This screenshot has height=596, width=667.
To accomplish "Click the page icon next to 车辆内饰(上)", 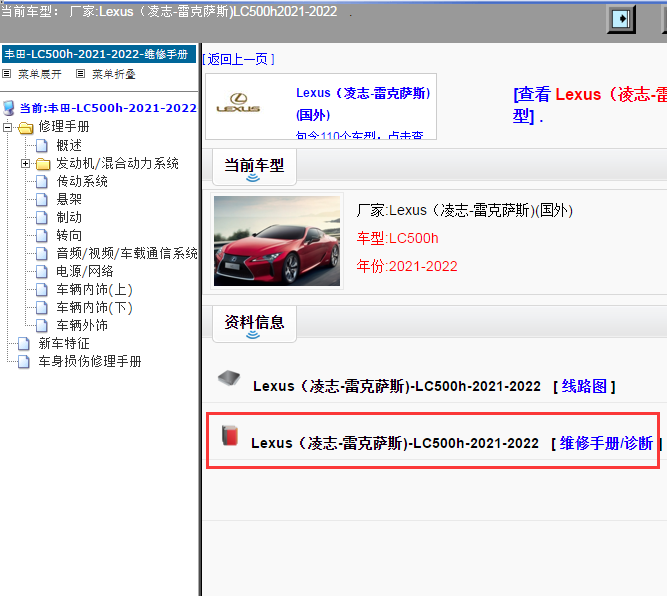I will (x=42, y=290).
